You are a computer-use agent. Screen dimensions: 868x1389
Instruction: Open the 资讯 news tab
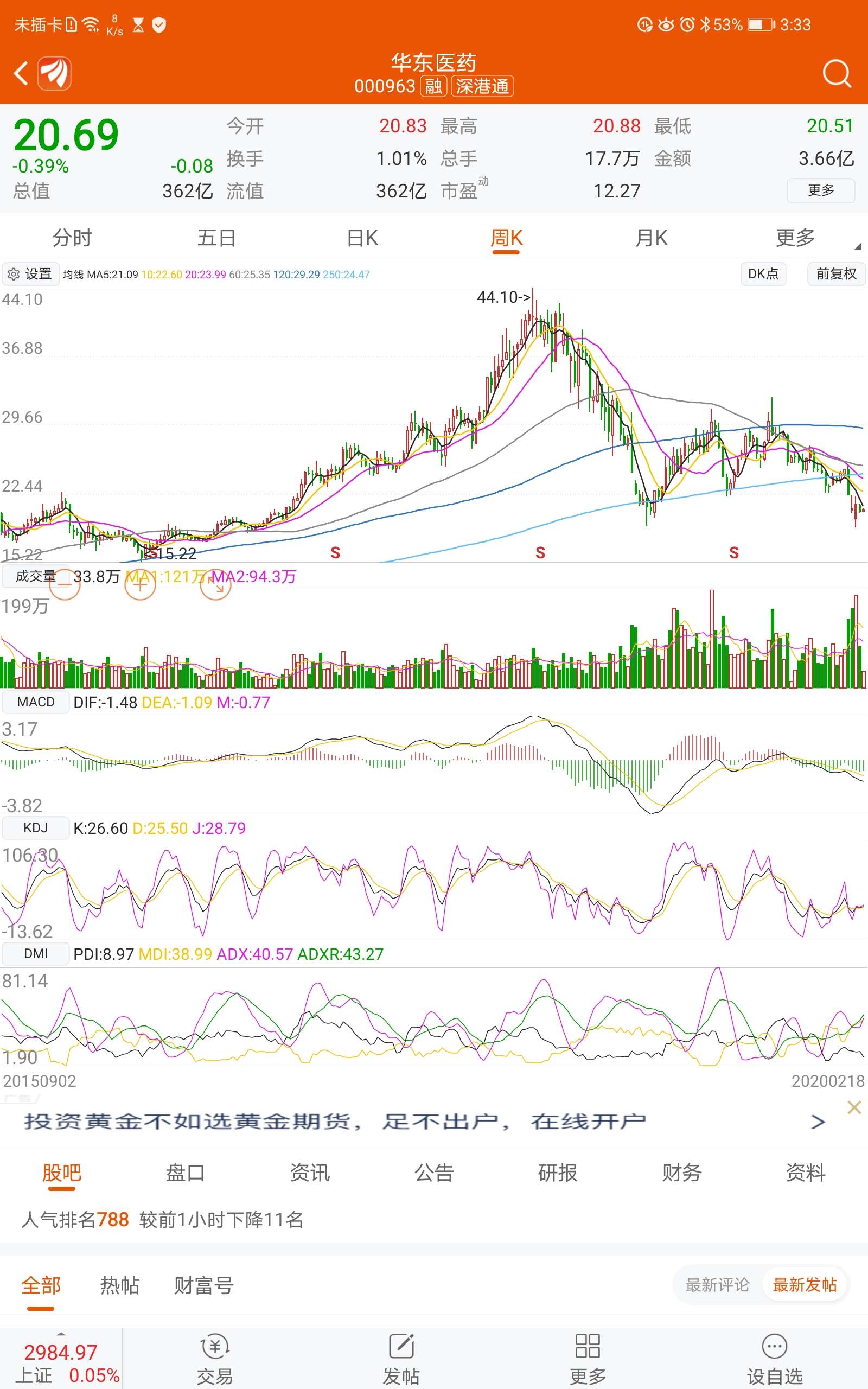tap(310, 1173)
